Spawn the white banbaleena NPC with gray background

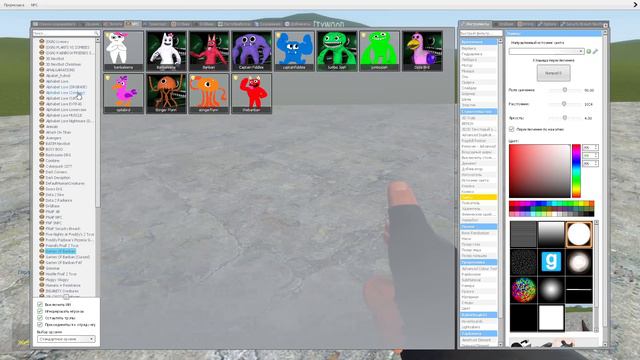124,51
